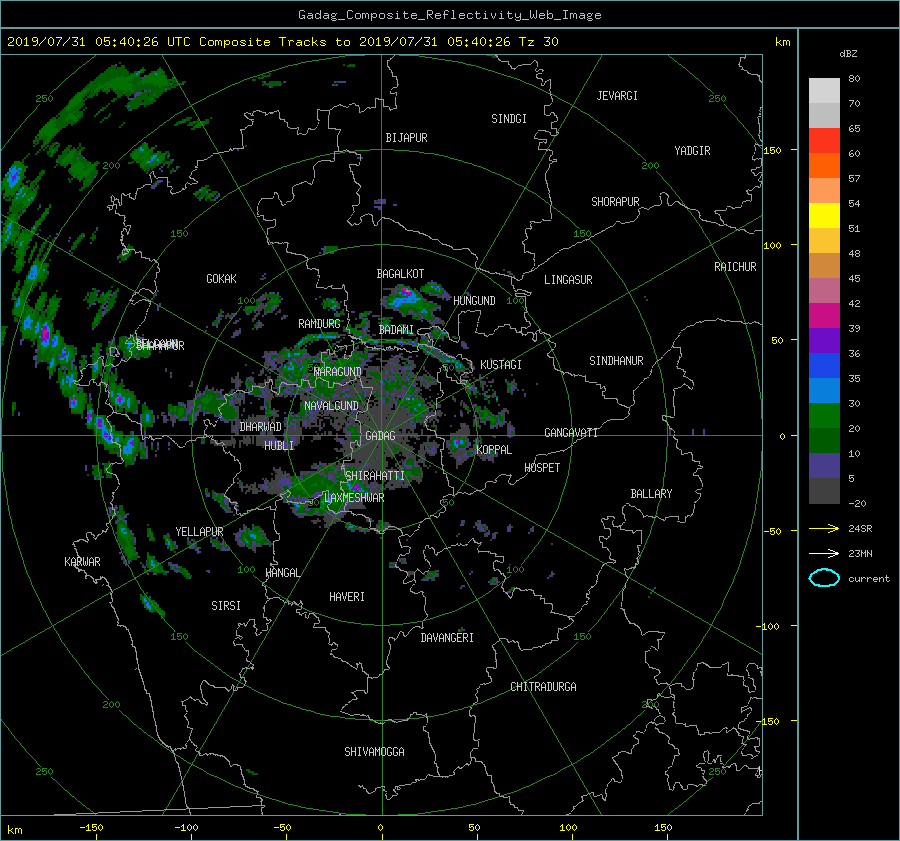
Task: Choose the purple 36-39 dBZ color block
Action: [x=824, y=341]
